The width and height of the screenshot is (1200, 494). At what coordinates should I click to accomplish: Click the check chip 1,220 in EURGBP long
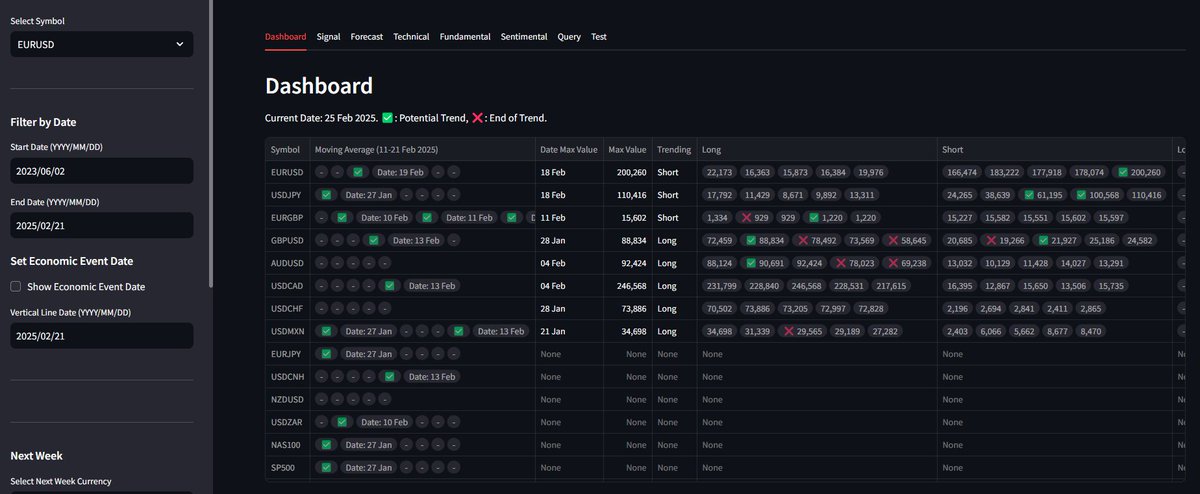point(827,218)
